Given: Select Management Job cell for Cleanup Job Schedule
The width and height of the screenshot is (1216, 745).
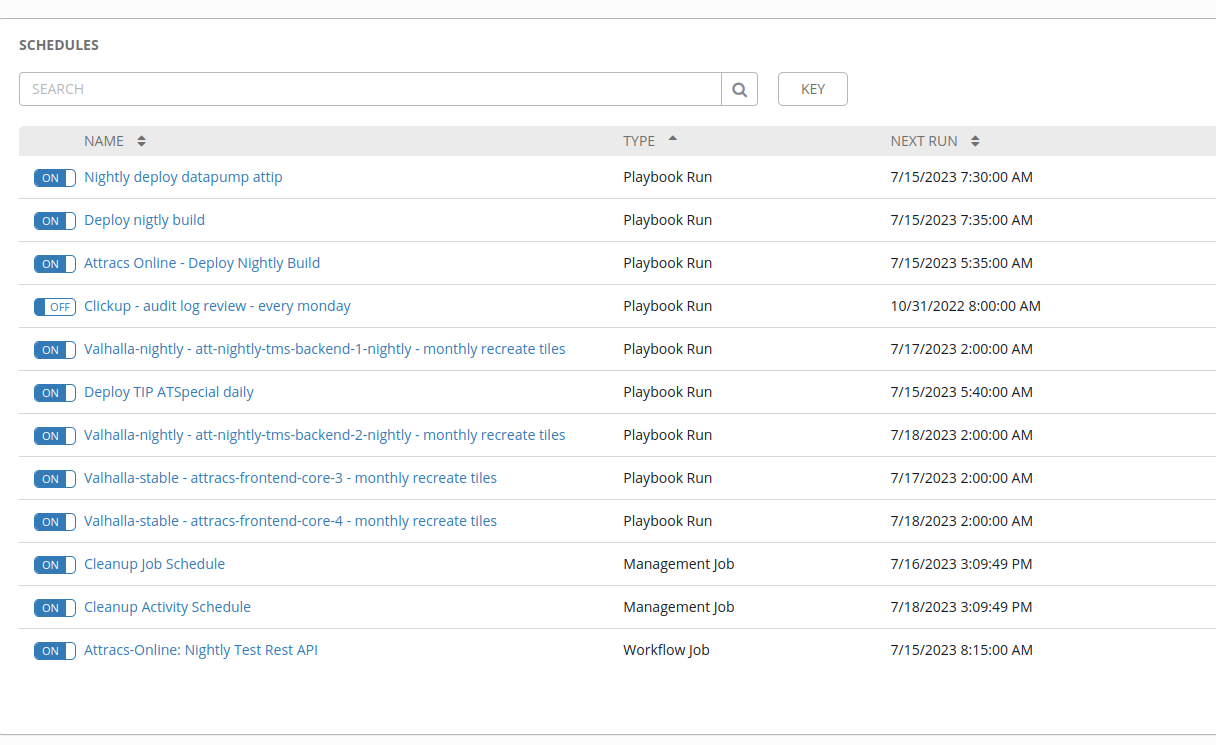Looking at the screenshot, I should [x=679, y=564].
